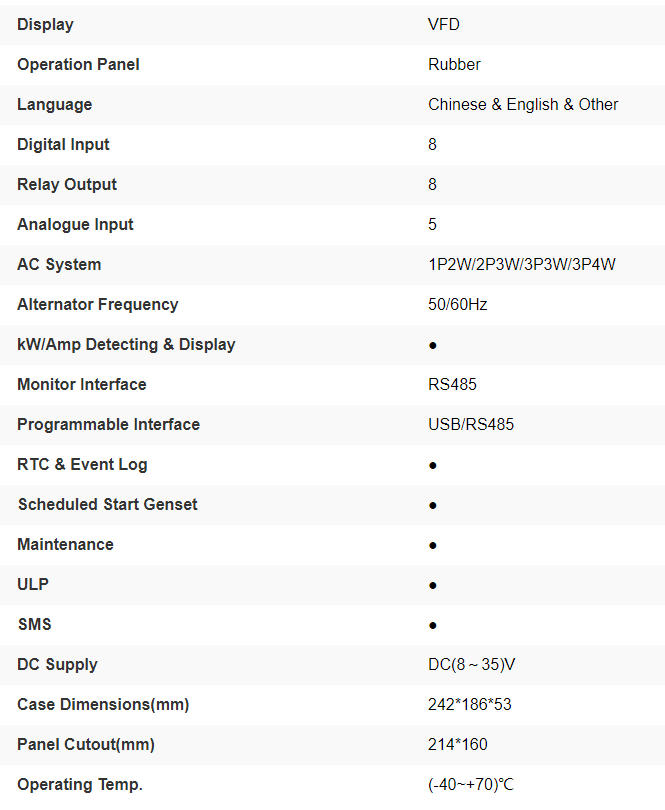Click the "Relay Output" label
The width and height of the screenshot is (665, 810).
pyautogui.click(x=67, y=184)
